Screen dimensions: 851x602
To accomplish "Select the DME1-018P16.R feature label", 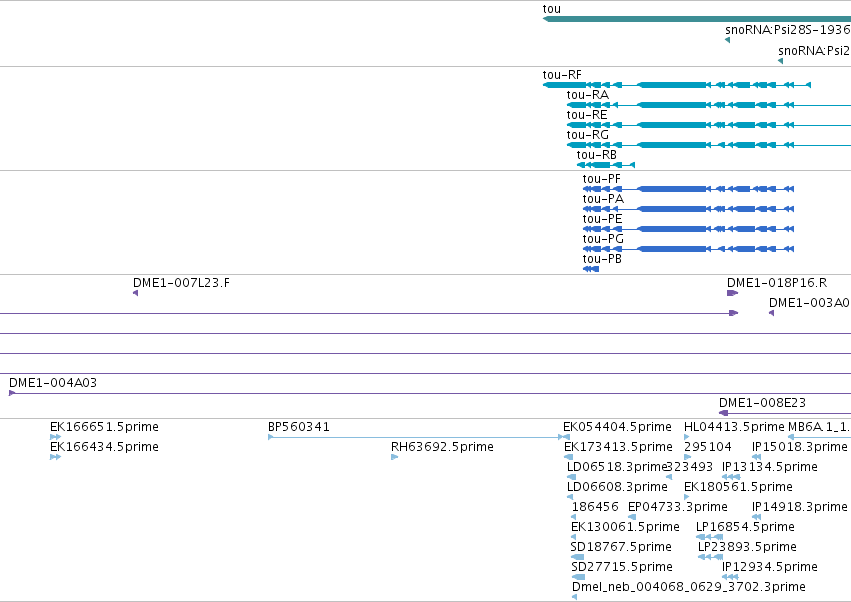I will [777, 283].
